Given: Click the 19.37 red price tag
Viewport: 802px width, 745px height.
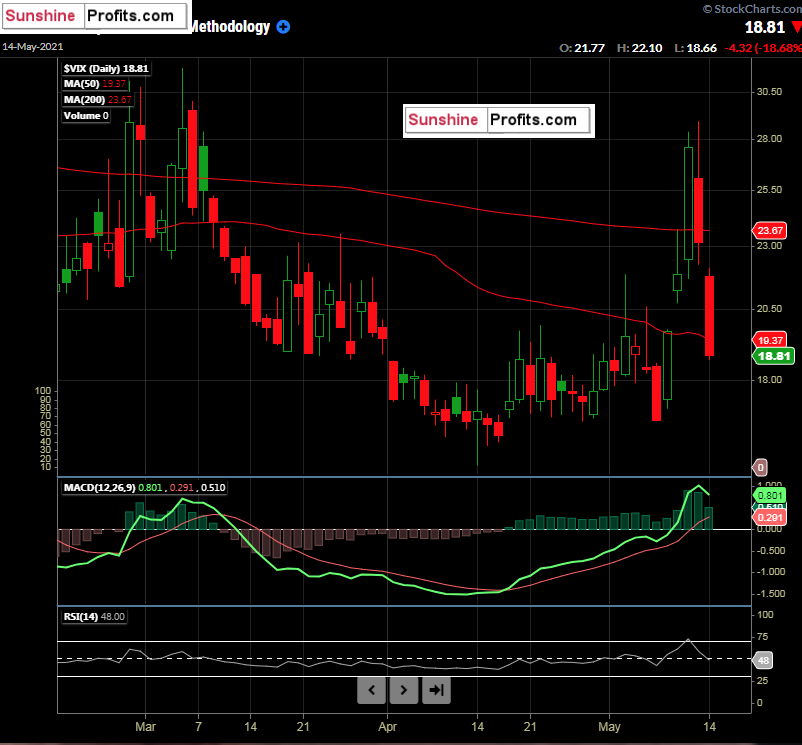Looking at the screenshot, I should [x=769, y=340].
